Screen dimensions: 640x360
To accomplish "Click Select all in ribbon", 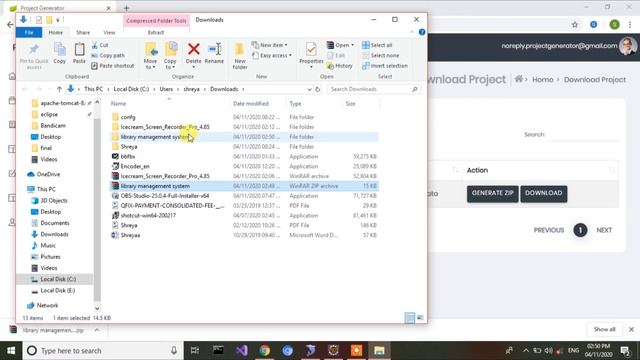I will tap(377, 45).
